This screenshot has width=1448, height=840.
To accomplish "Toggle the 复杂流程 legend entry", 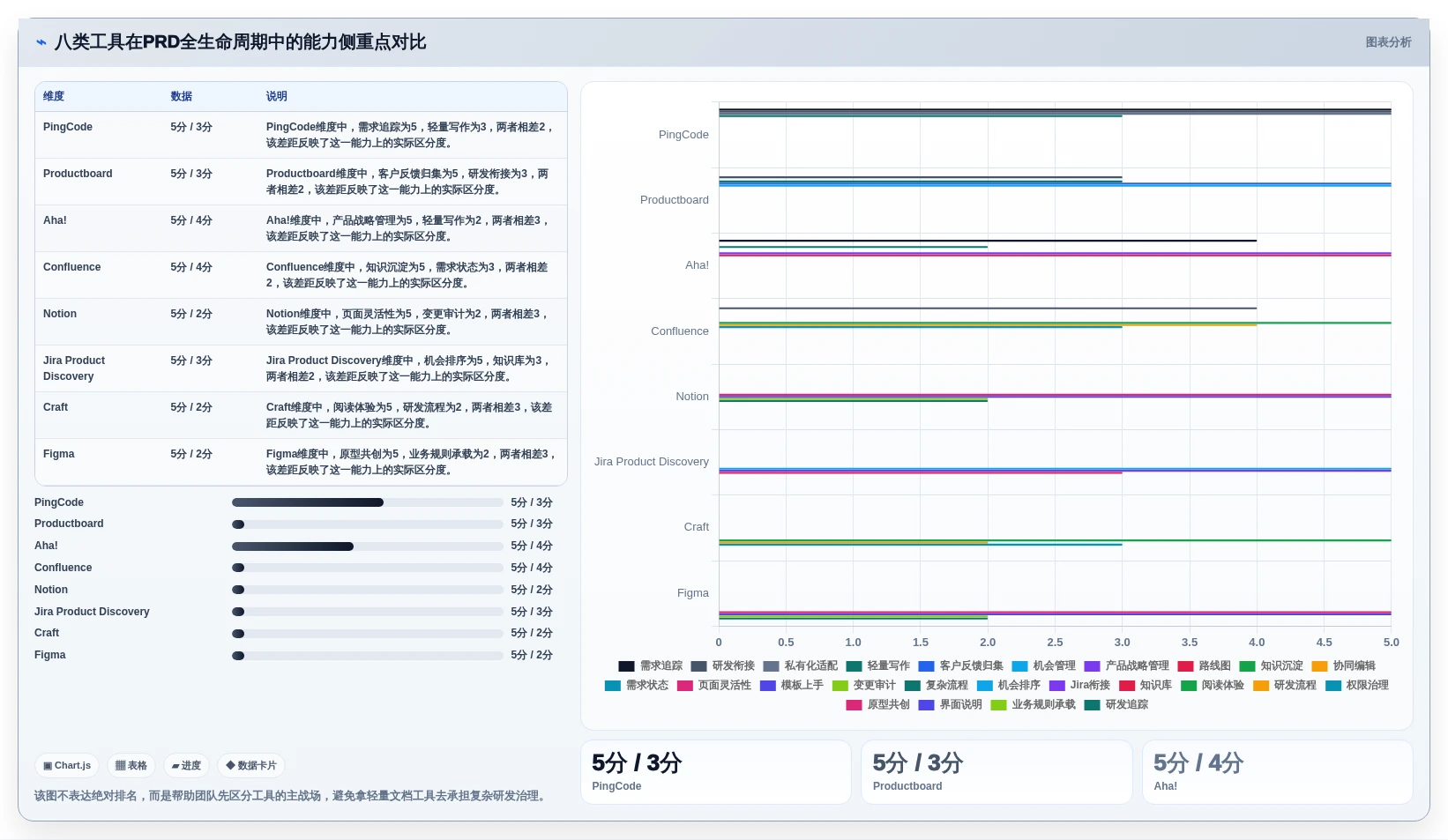I will tap(937, 686).
